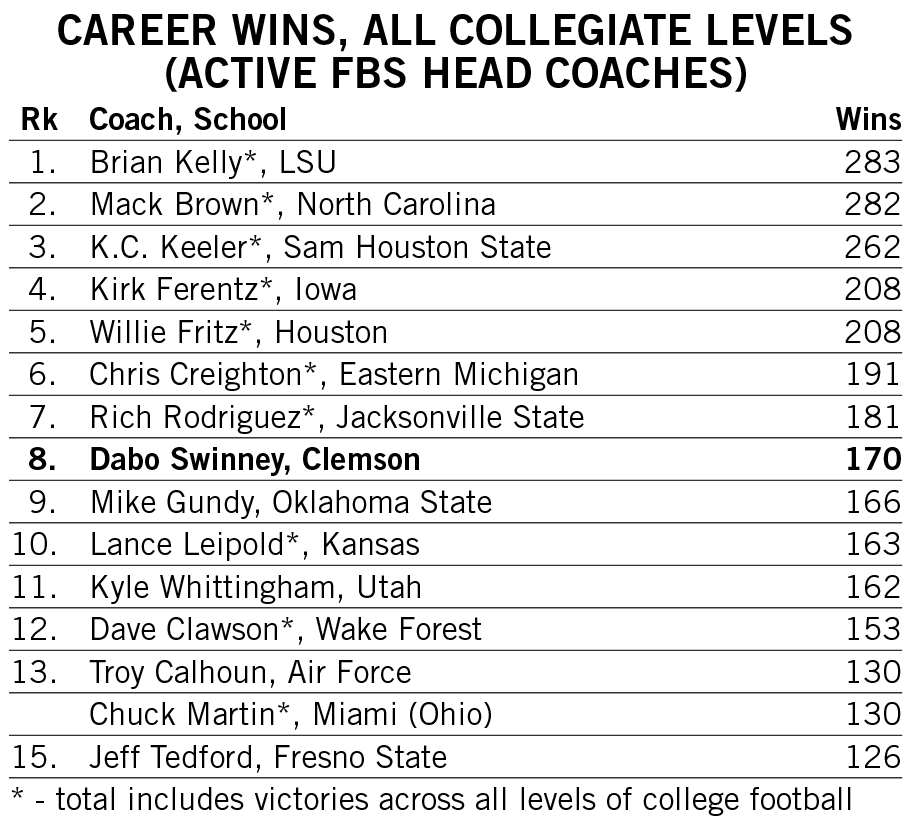Click Mike Gundy, Oklahoma State entry
The width and height of the screenshot is (920, 822).
click(455, 502)
